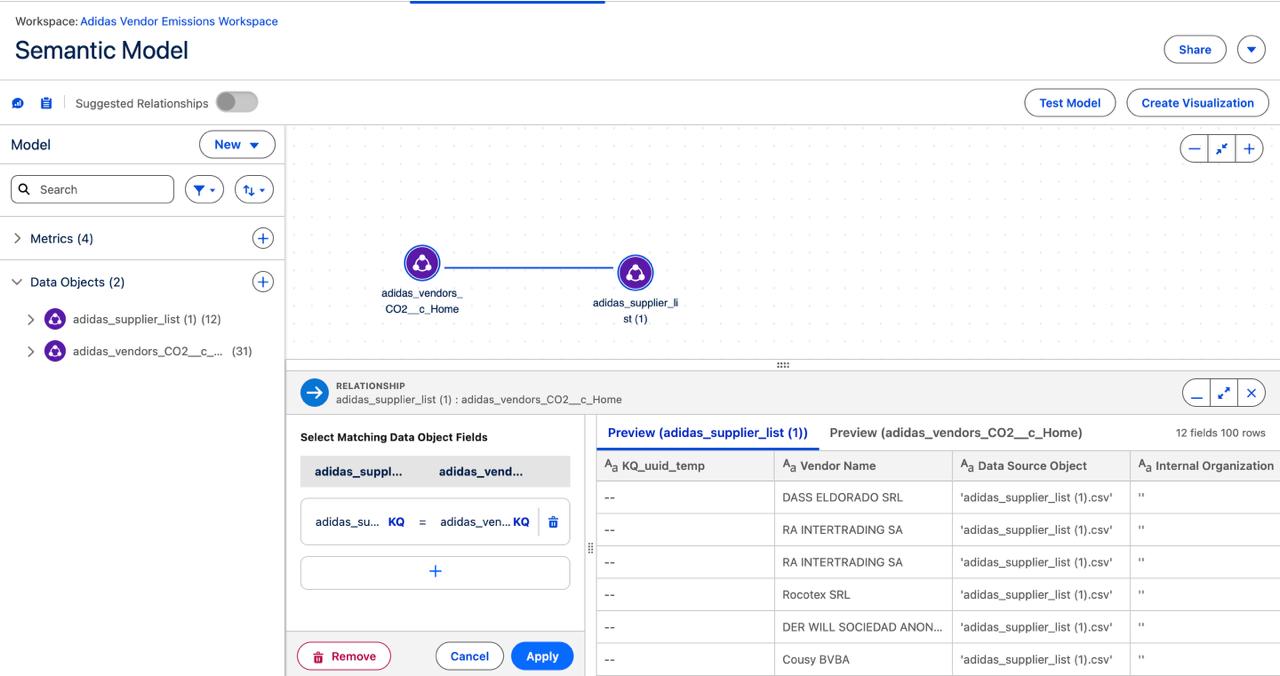Image resolution: width=1280 pixels, height=676 pixels.
Task: Open Adidas Vendor Emissions Workspace link
Action: [x=179, y=21]
